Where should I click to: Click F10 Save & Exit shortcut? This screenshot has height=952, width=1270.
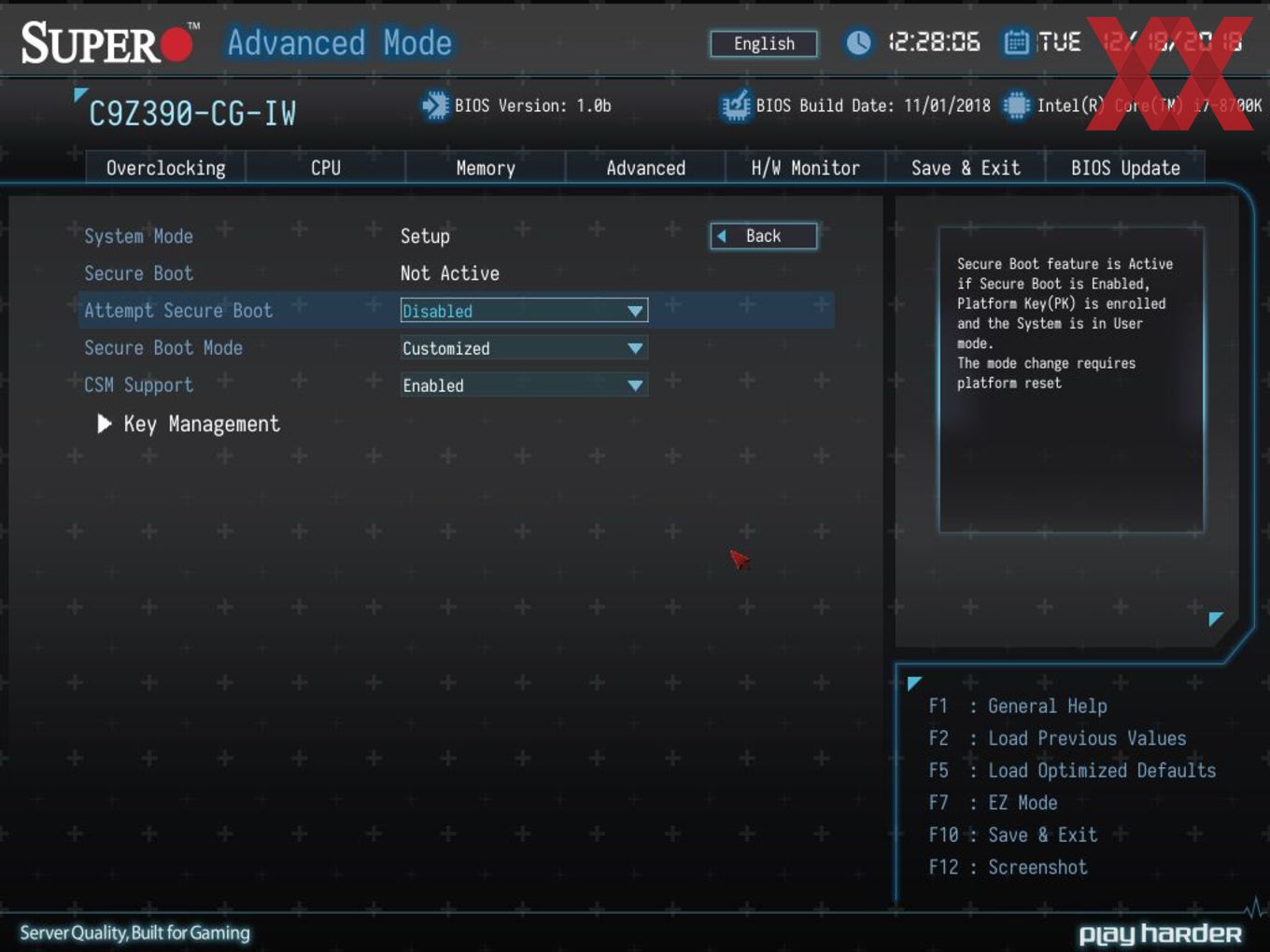(x=1013, y=835)
